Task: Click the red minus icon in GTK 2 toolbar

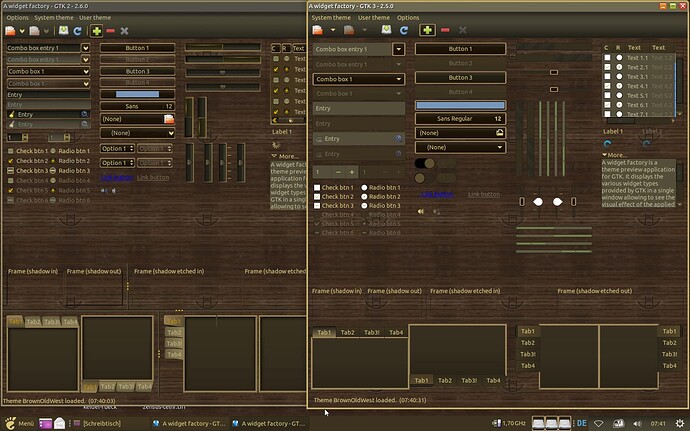Action: coord(110,31)
